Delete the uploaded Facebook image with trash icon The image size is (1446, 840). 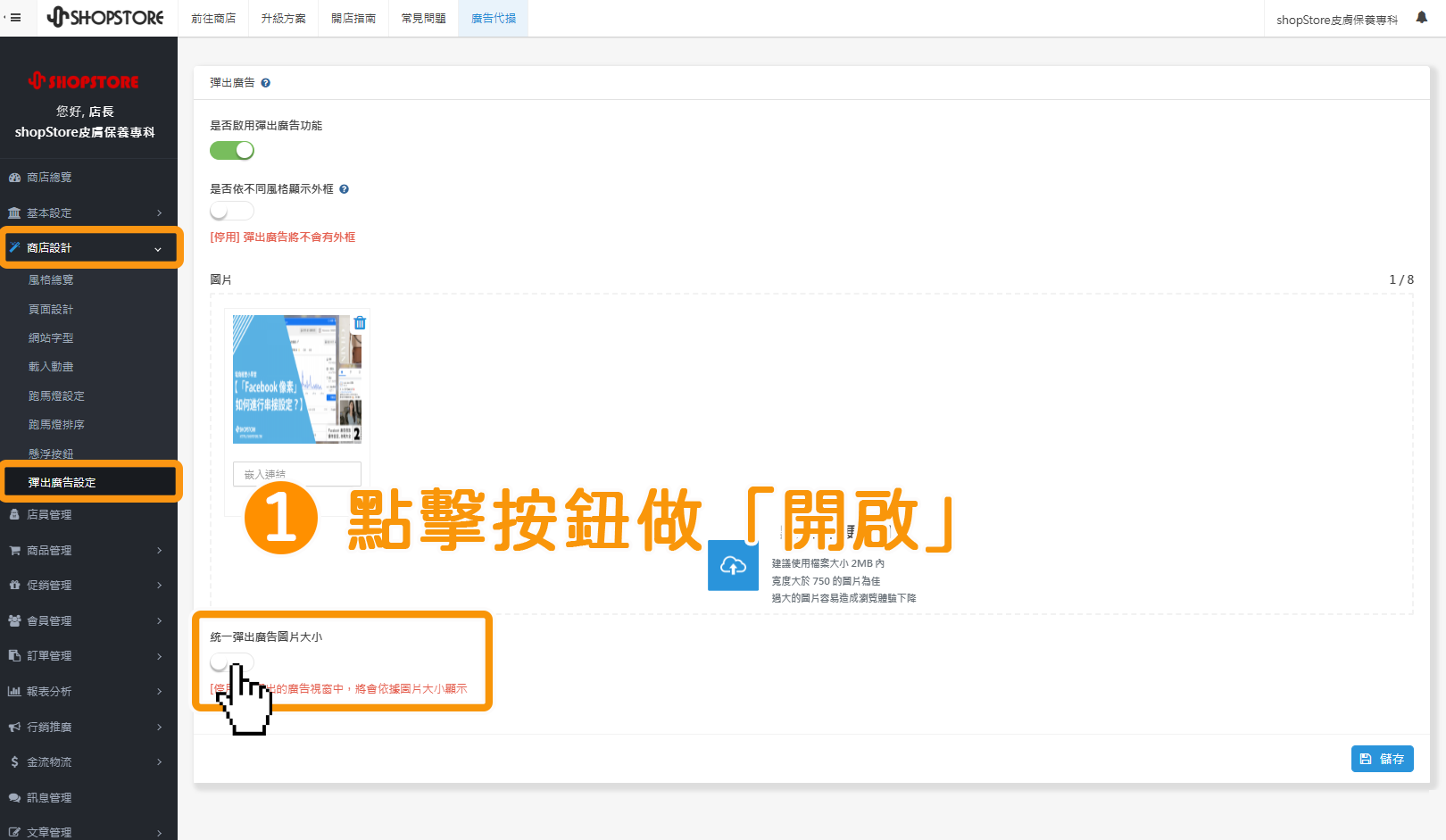(x=360, y=323)
